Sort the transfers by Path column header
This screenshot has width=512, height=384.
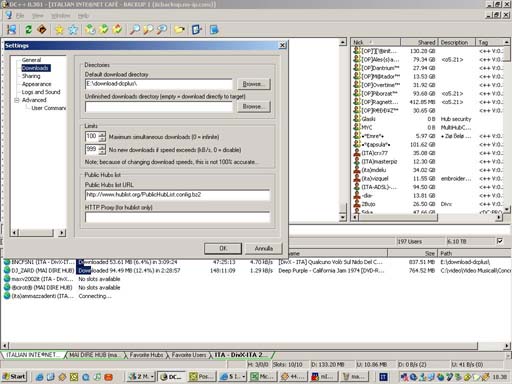[x=475, y=253]
